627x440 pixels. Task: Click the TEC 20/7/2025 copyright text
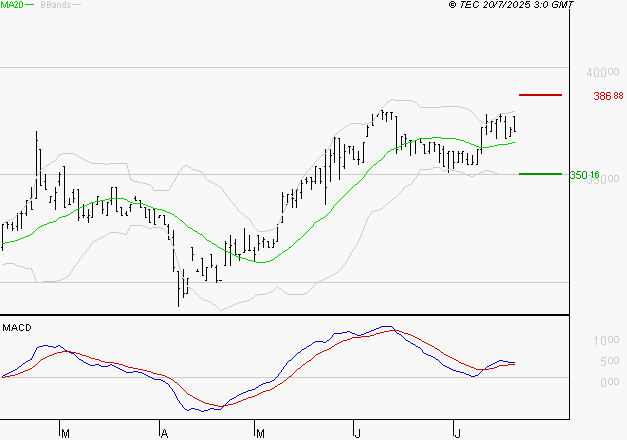[511, 5]
